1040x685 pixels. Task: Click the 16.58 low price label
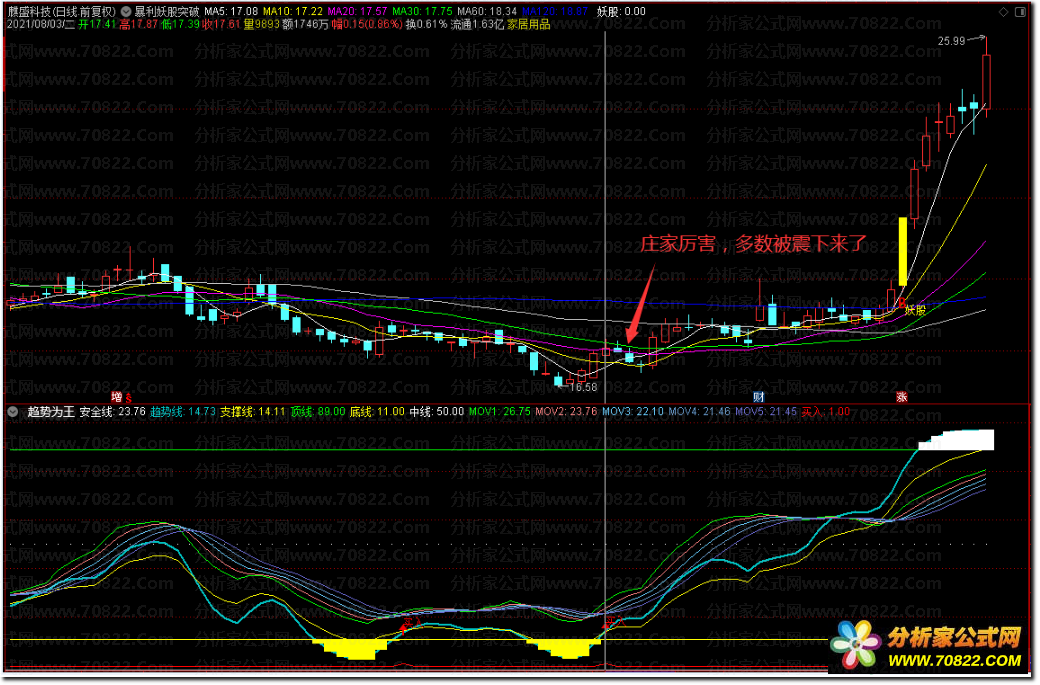click(584, 388)
